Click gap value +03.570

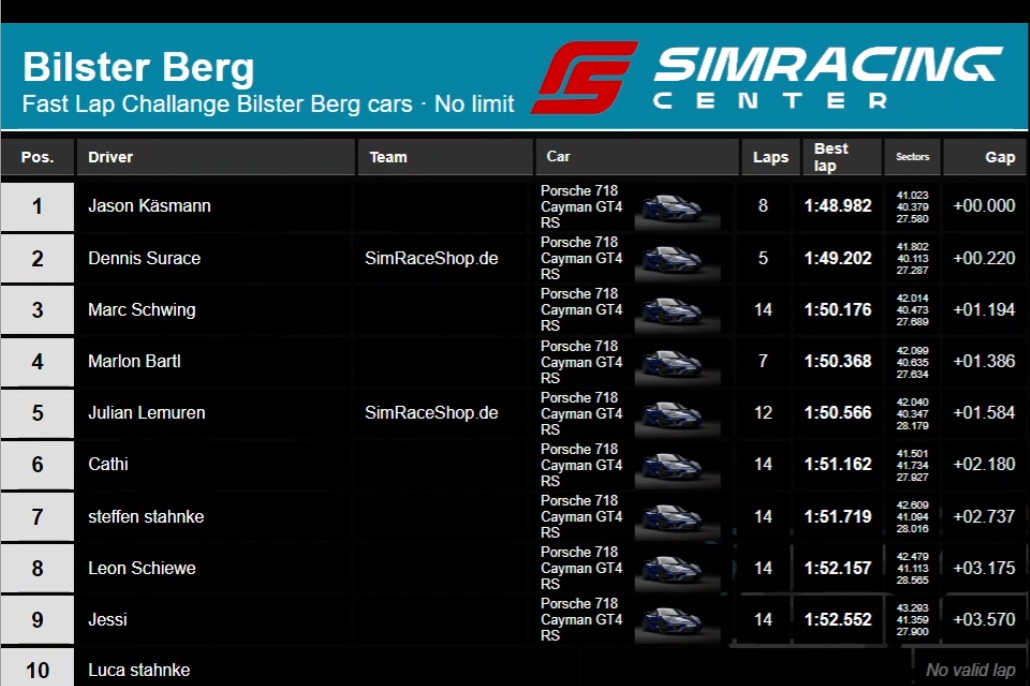[984, 620]
